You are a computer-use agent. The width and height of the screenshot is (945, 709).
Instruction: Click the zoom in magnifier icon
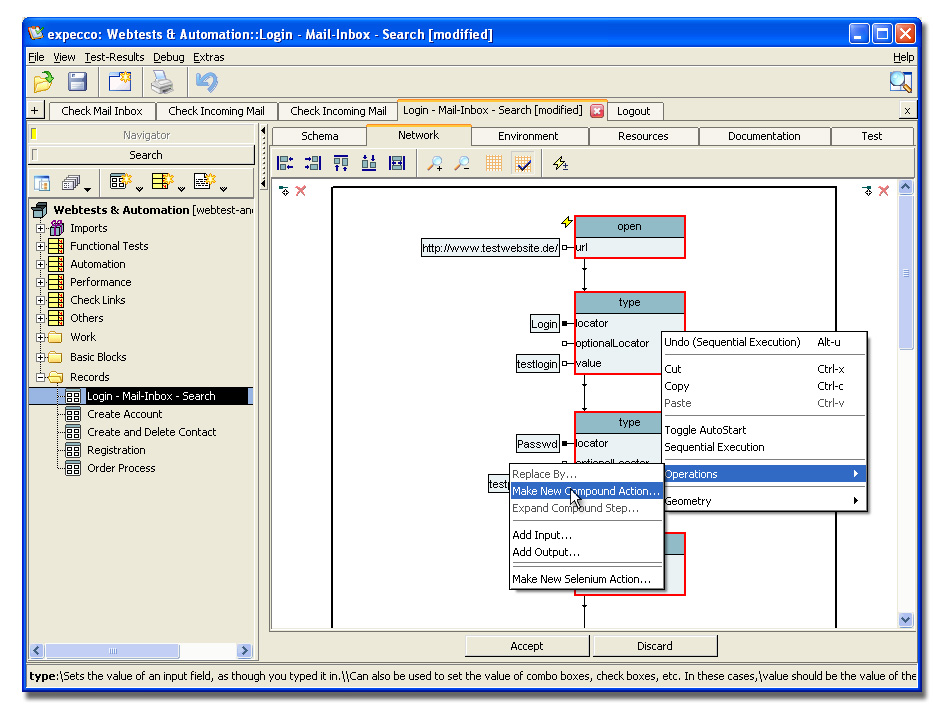point(435,163)
